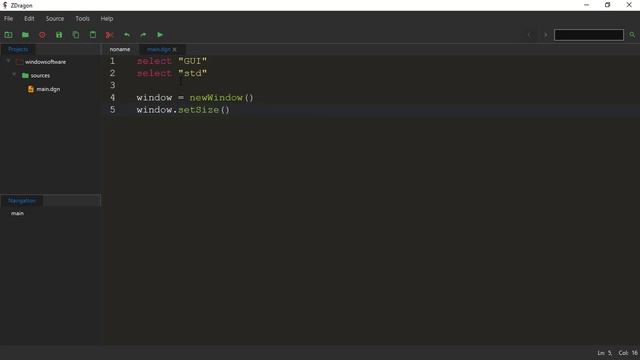Image resolution: width=640 pixels, height=360 pixels.
Task: Click the ZDragon app icon in title bar
Action: point(5,5)
